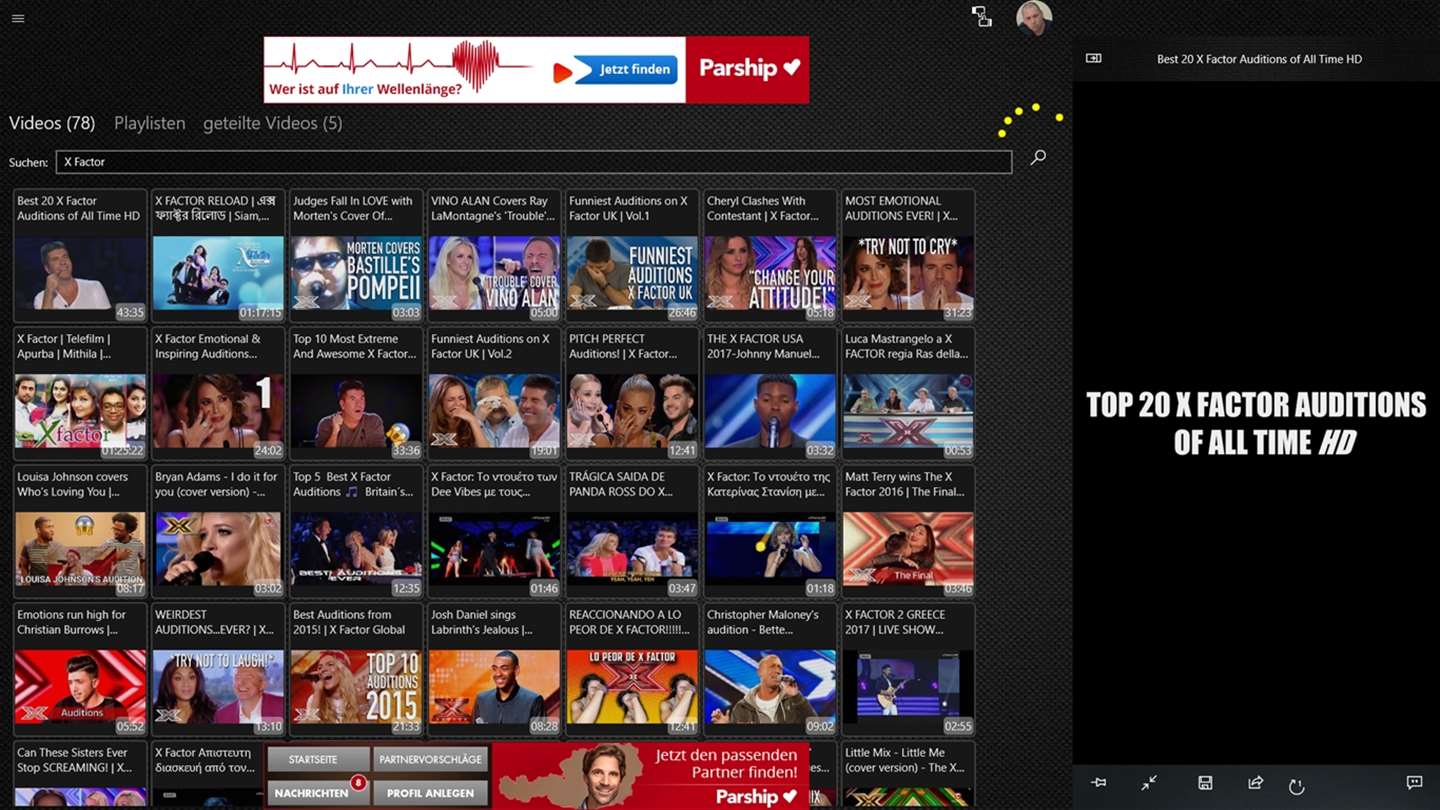Screen dimensions: 1440x810
Task: Open REACCIONANDO A LO PEOR DE X FACTOR
Action: 632,669
